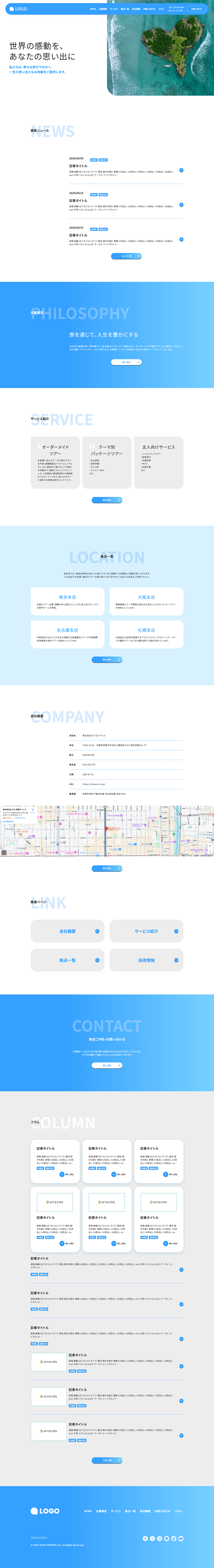Click the Instagram icon in the footer
This screenshot has height=1568, width=214.
point(159,1539)
